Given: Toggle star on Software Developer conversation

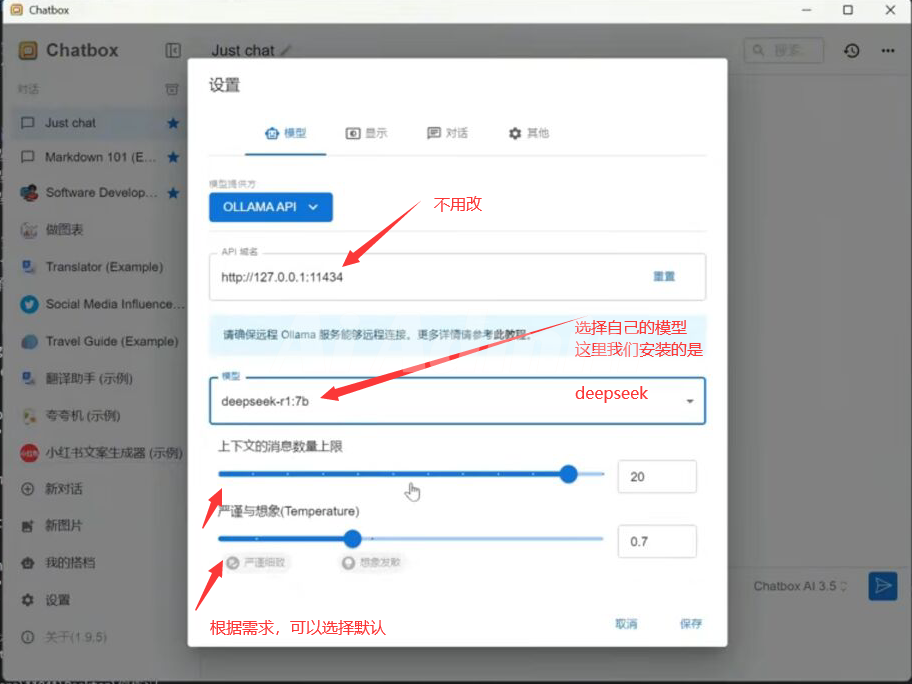Looking at the screenshot, I should [173, 192].
